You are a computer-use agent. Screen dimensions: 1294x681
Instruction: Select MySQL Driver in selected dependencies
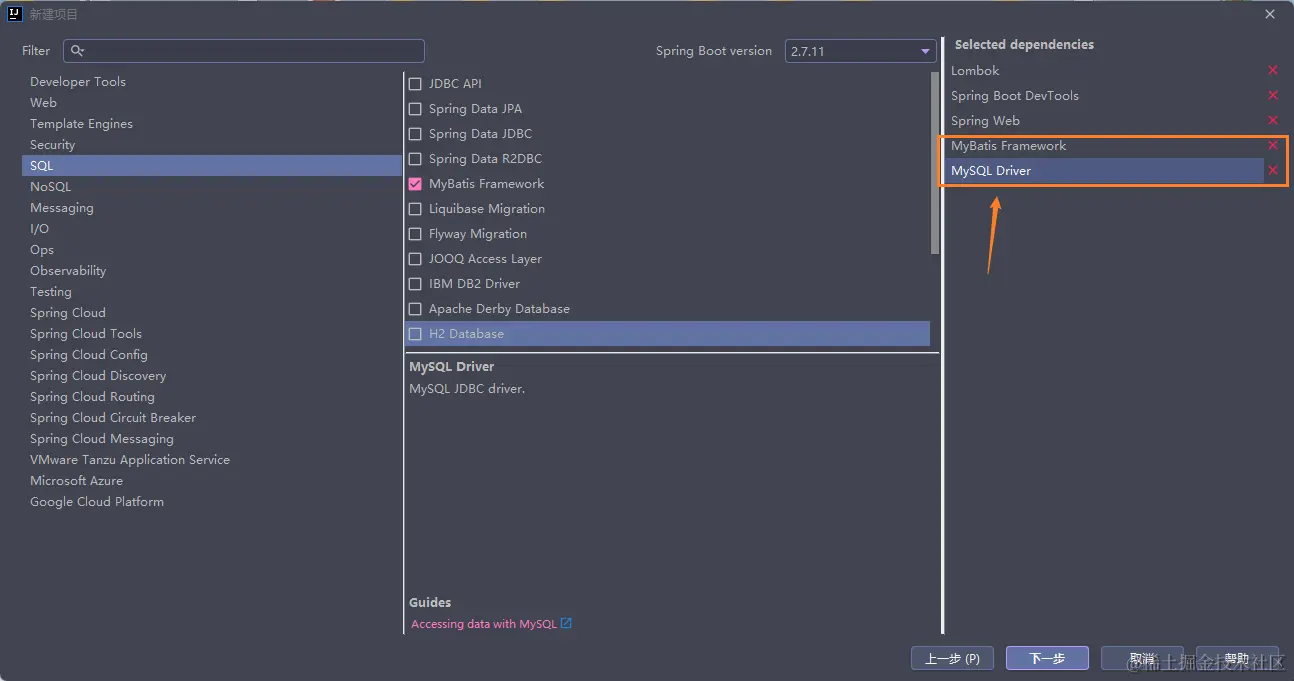(1104, 170)
